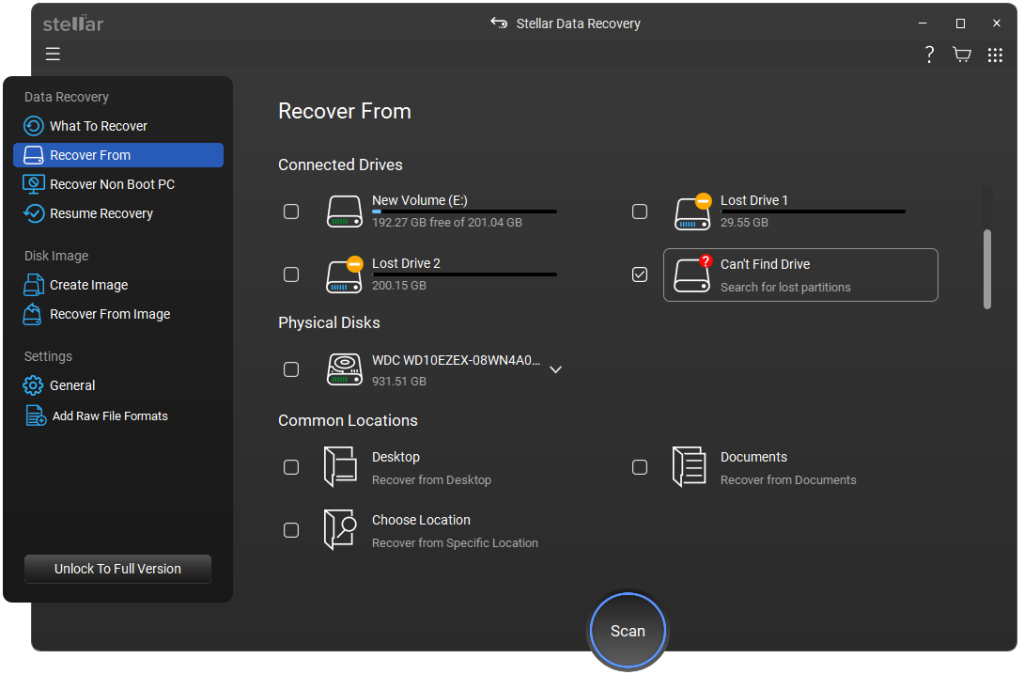Viewport: 1024px width, 674px height.
Task: Enable the Desktop location checkbox
Action: tap(291, 467)
